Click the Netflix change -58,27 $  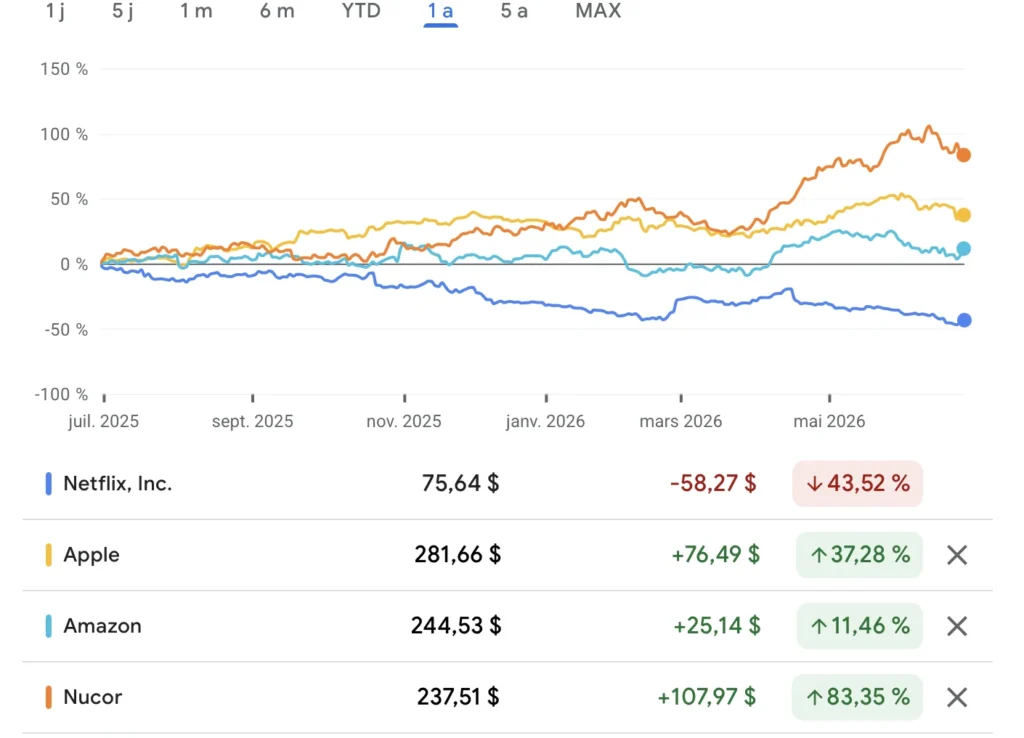713,484
